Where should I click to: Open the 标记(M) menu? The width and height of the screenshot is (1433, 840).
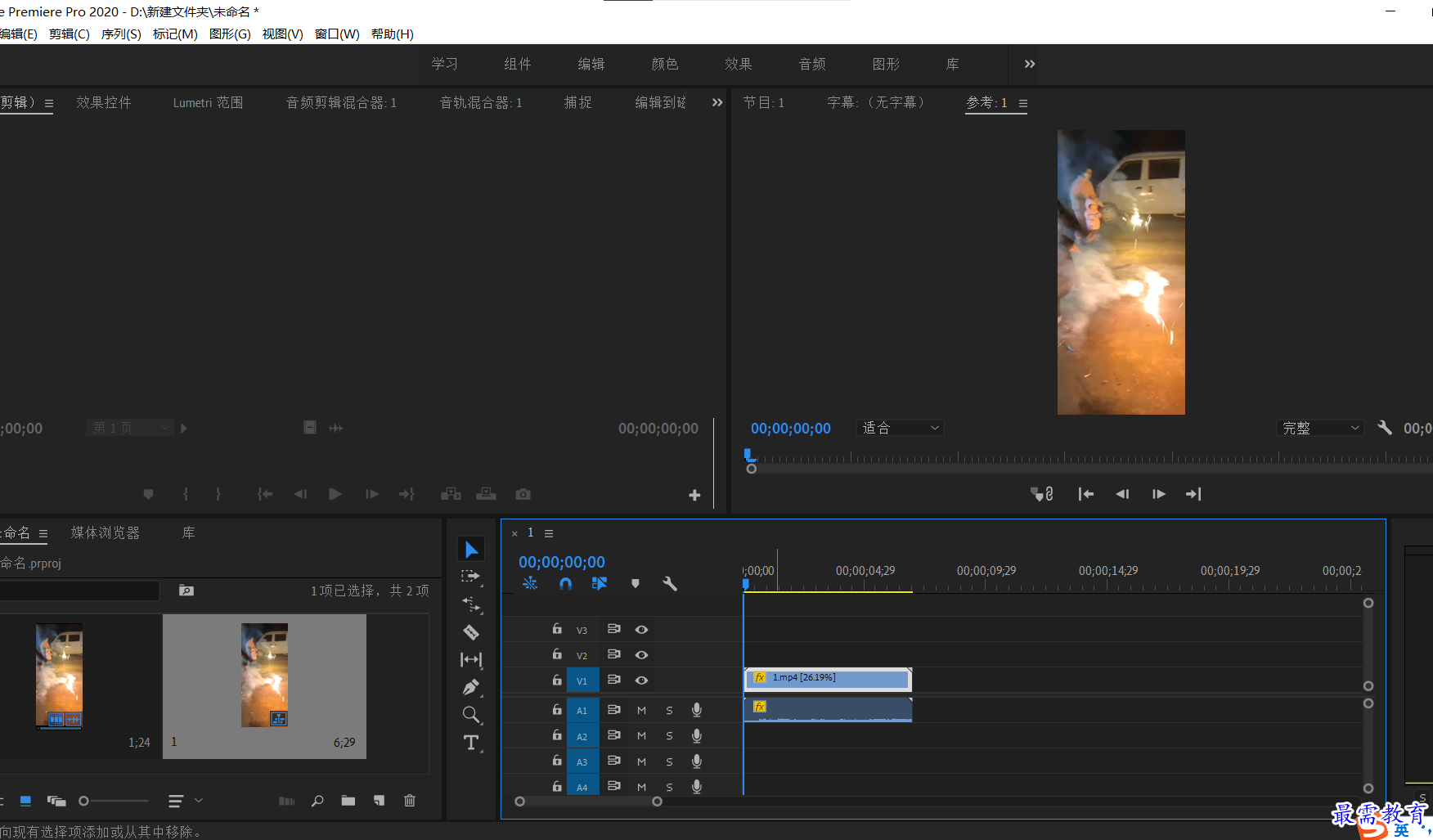coord(175,34)
